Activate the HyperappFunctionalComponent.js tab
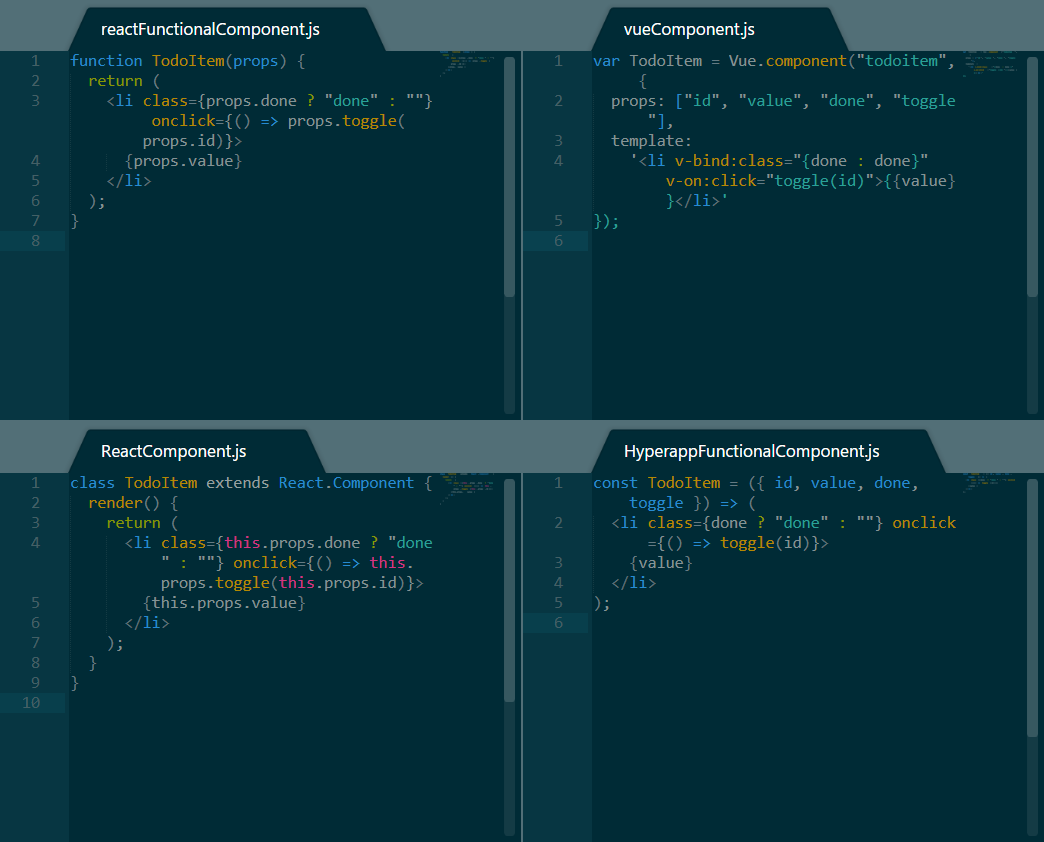Image resolution: width=1044 pixels, height=842 pixels. click(751, 451)
